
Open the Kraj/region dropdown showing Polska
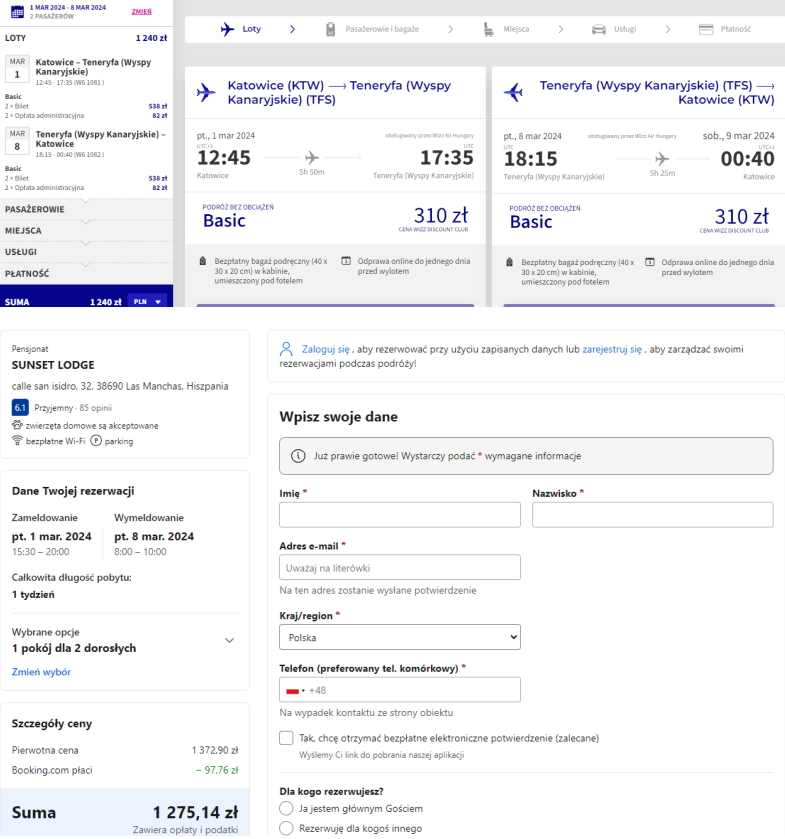click(x=400, y=637)
